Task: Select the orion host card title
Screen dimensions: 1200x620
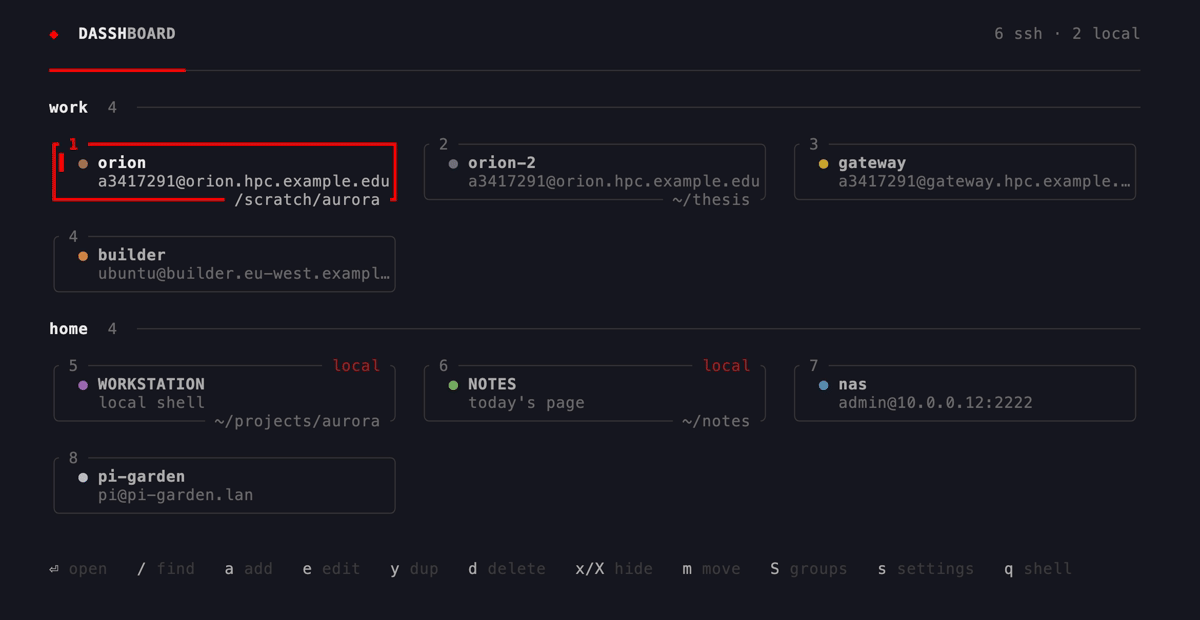Action: click(x=122, y=163)
